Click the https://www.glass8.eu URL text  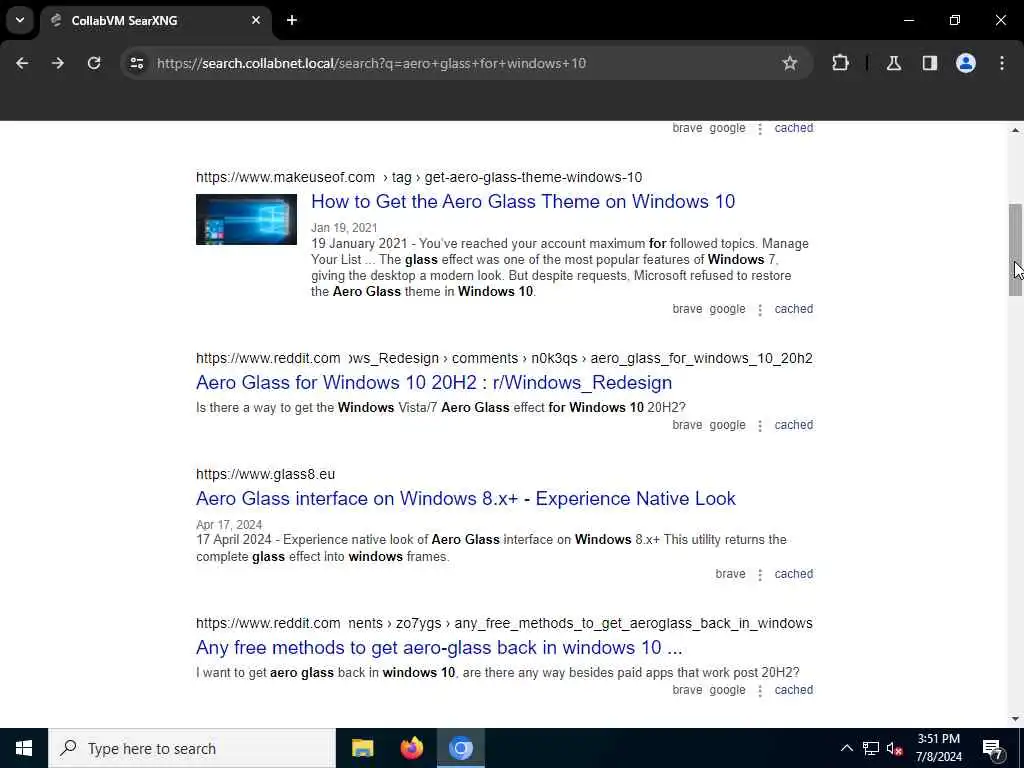(265, 474)
